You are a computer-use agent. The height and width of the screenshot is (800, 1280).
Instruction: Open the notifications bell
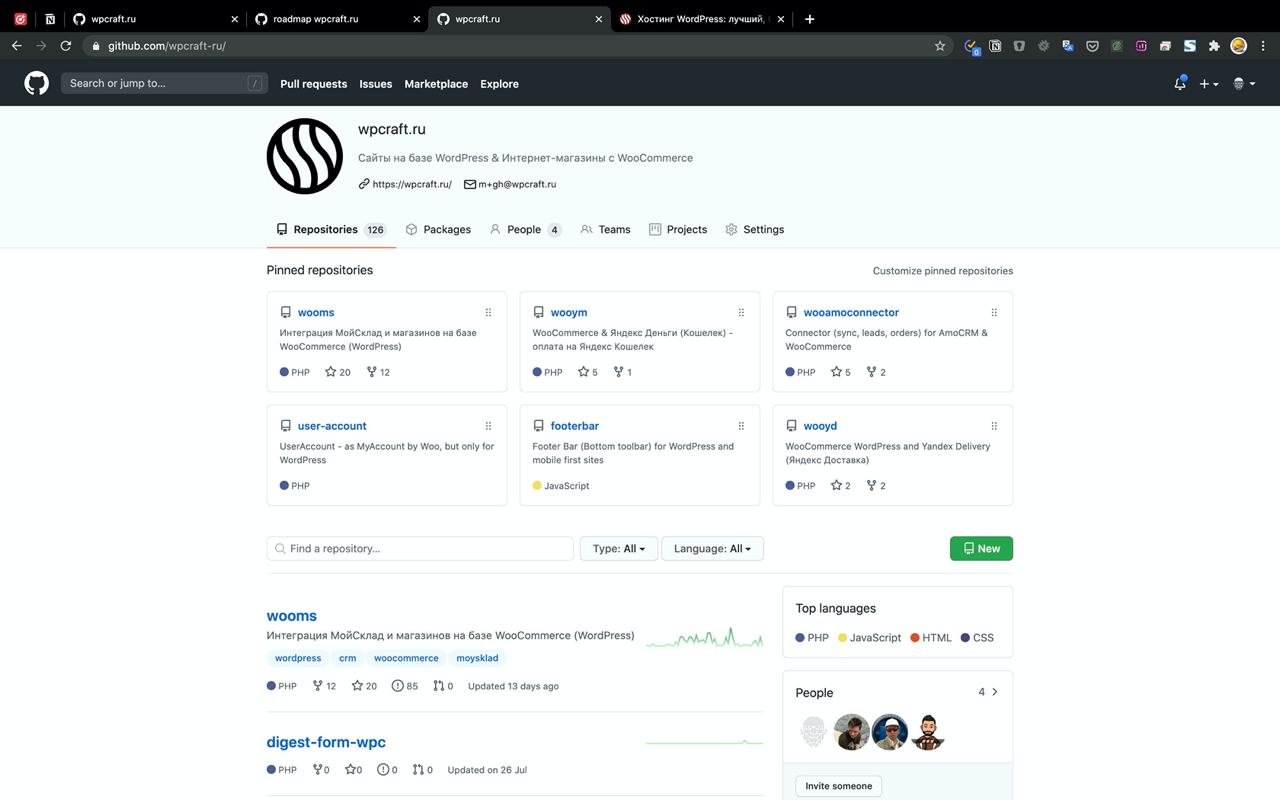[x=1180, y=84]
